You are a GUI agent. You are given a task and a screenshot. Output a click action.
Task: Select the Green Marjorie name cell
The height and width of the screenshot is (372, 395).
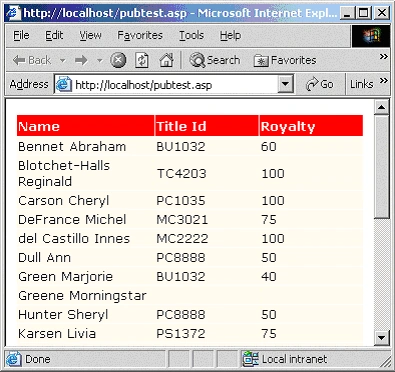(x=86, y=276)
